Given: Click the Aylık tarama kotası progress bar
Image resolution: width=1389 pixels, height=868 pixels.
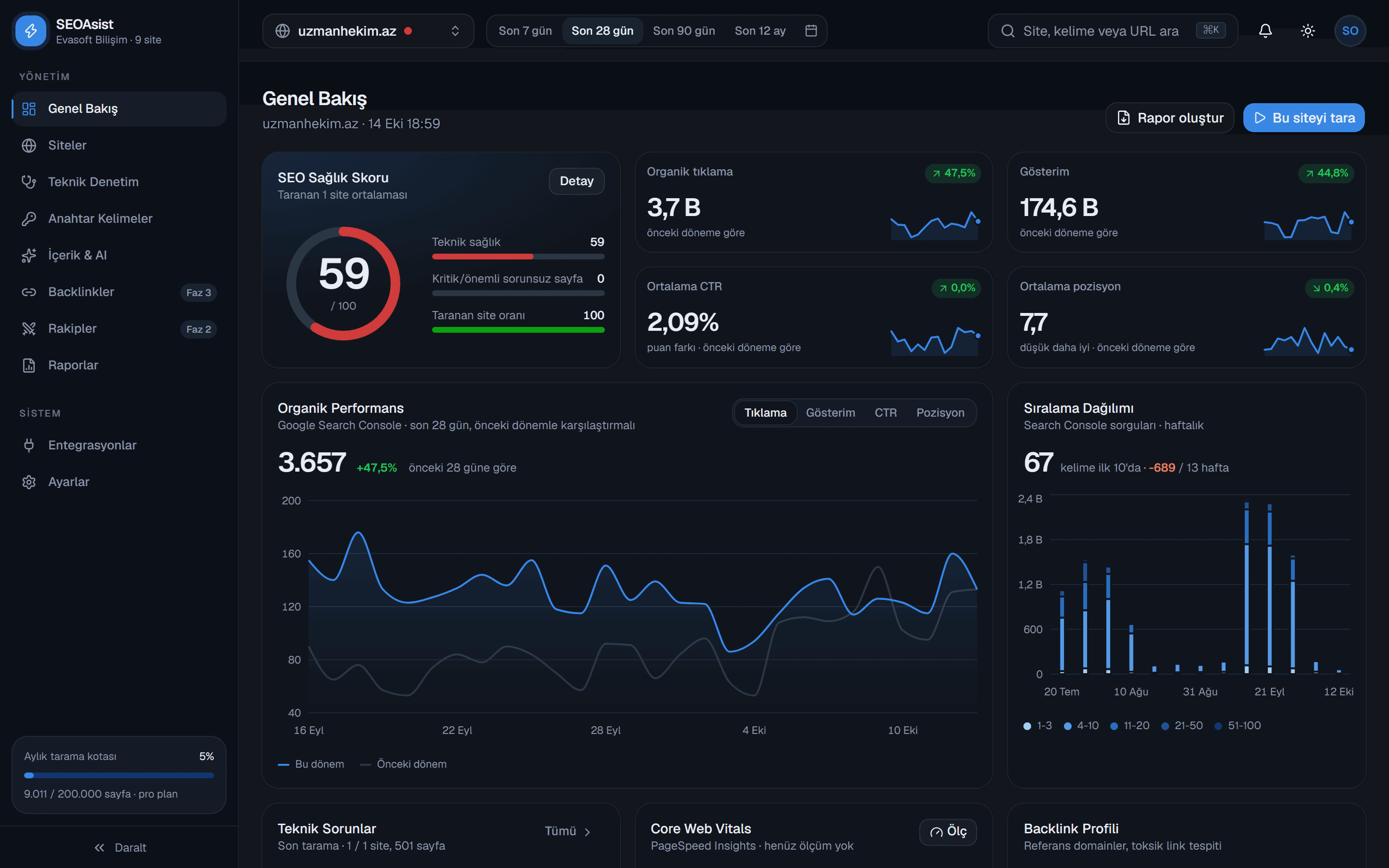Looking at the screenshot, I should click(119, 775).
